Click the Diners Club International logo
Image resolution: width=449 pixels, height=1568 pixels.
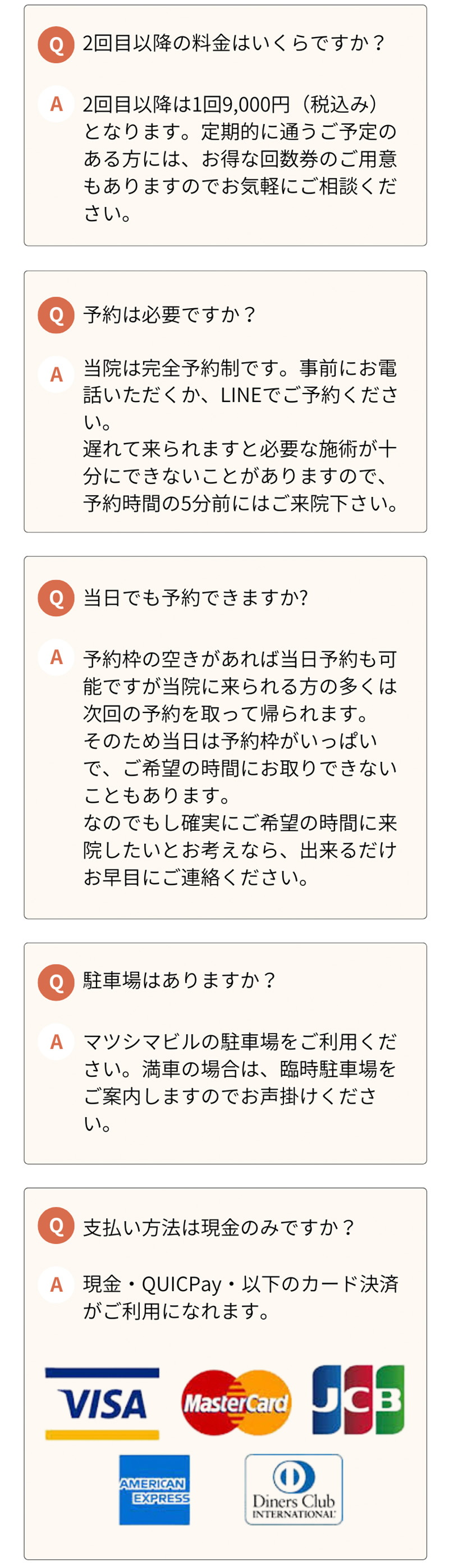click(293, 1489)
